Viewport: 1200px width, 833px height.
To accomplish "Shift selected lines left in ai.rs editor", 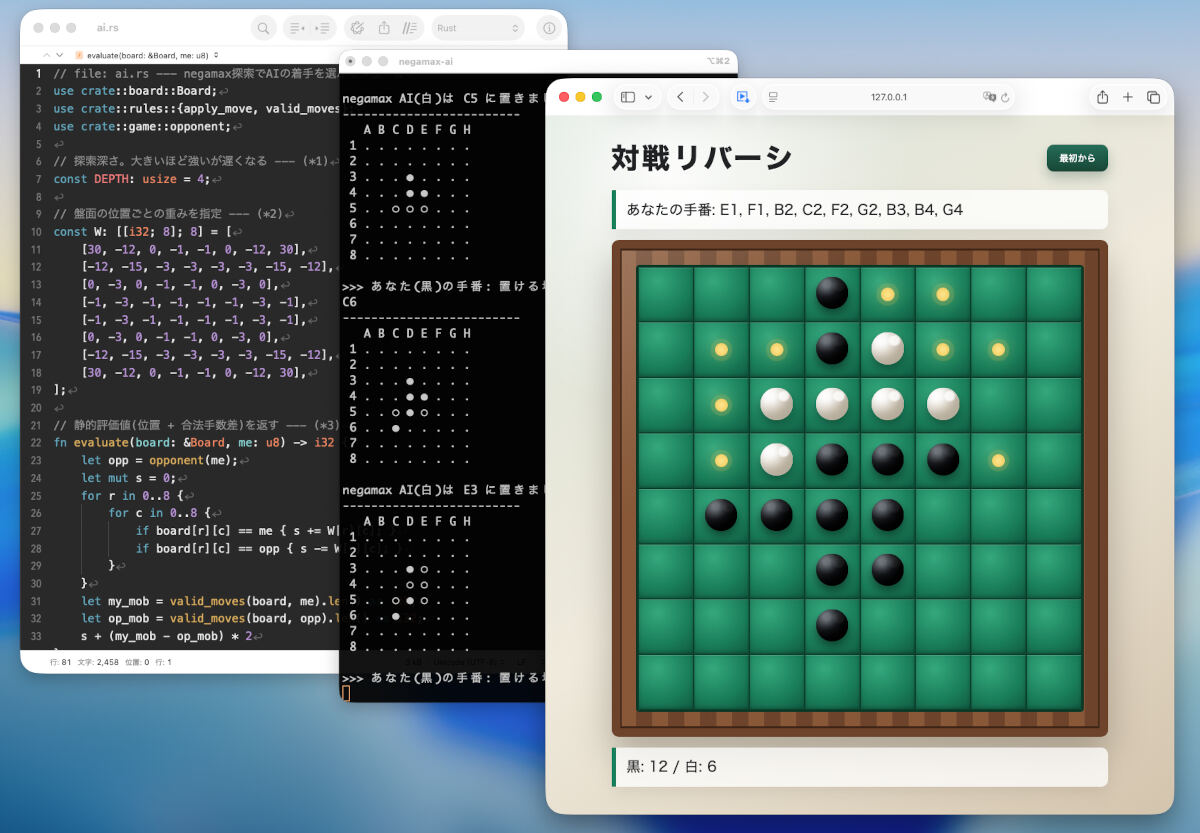I will [x=296, y=28].
